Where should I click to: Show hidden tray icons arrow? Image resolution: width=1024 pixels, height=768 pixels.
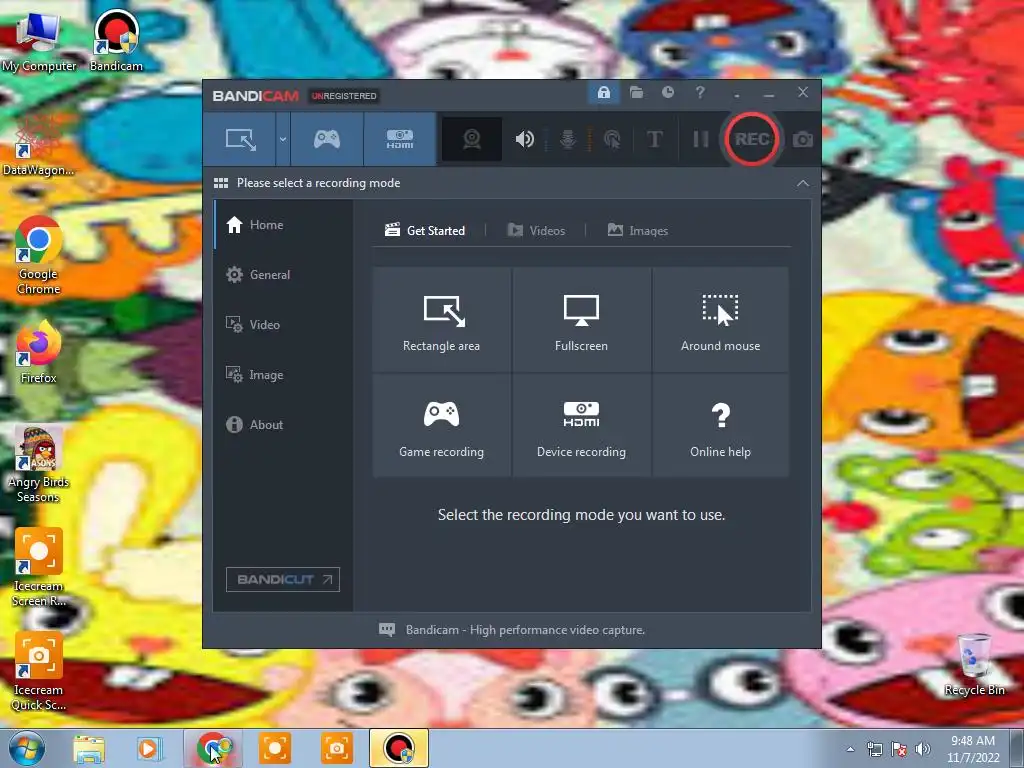click(x=850, y=749)
